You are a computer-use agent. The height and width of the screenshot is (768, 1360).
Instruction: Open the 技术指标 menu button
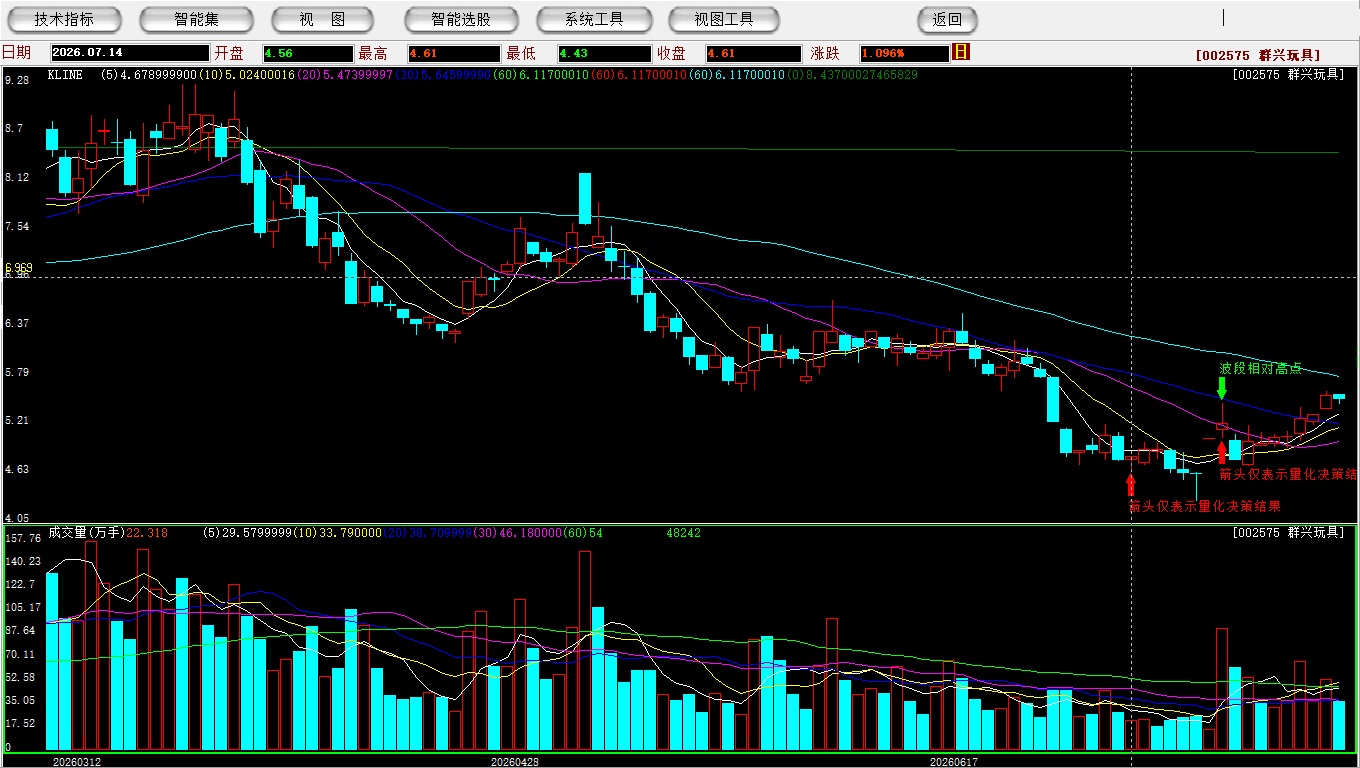tap(64, 19)
